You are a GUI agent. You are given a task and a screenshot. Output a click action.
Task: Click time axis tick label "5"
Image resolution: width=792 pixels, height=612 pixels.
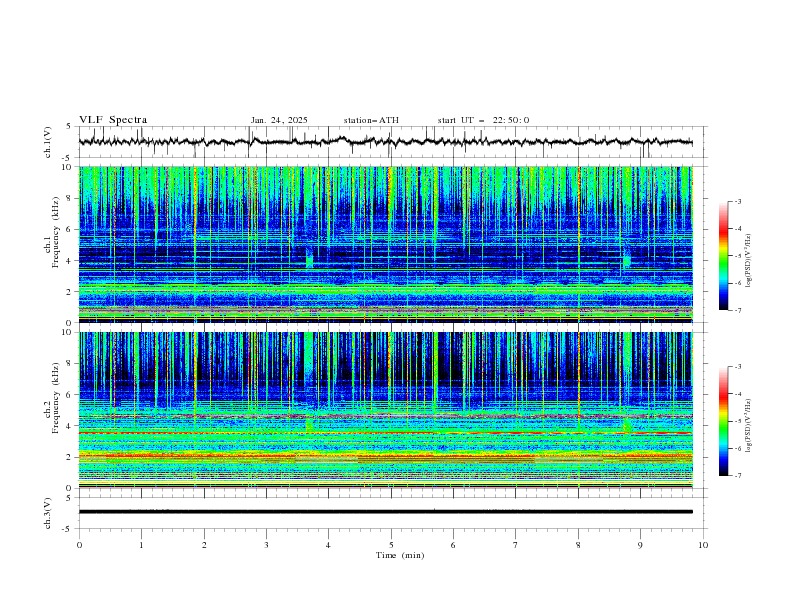[391, 545]
